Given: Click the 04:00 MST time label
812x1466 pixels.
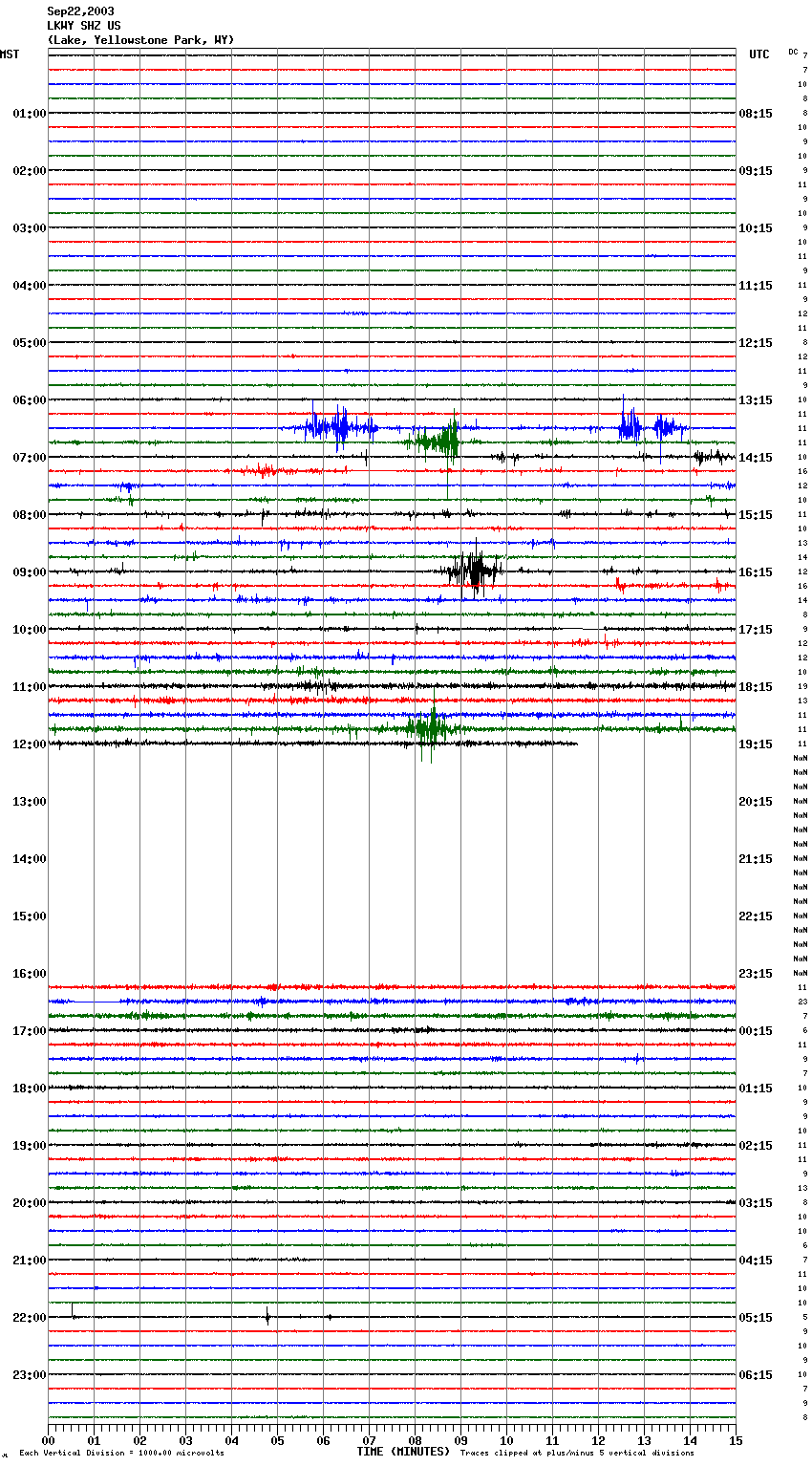Looking at the screenshot, I should [x=29, y=286].
